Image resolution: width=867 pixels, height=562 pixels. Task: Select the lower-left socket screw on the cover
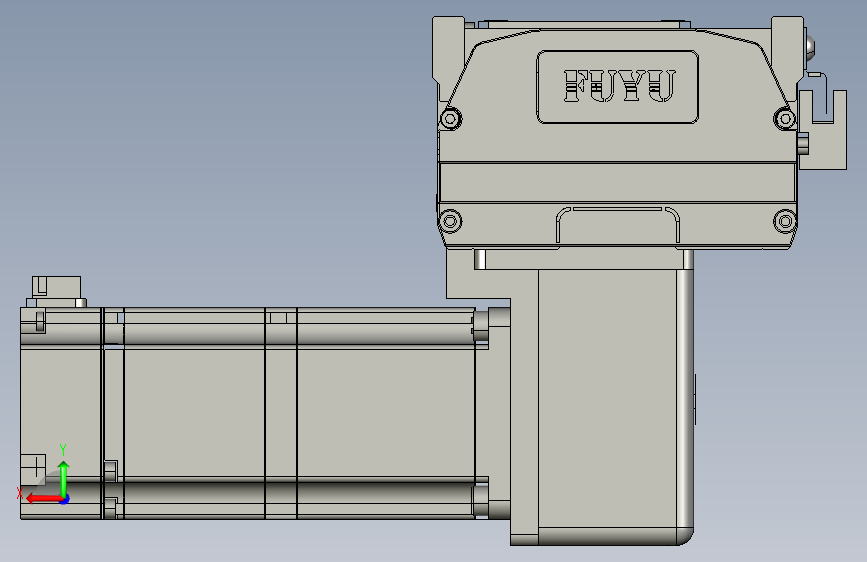(450, 221)
